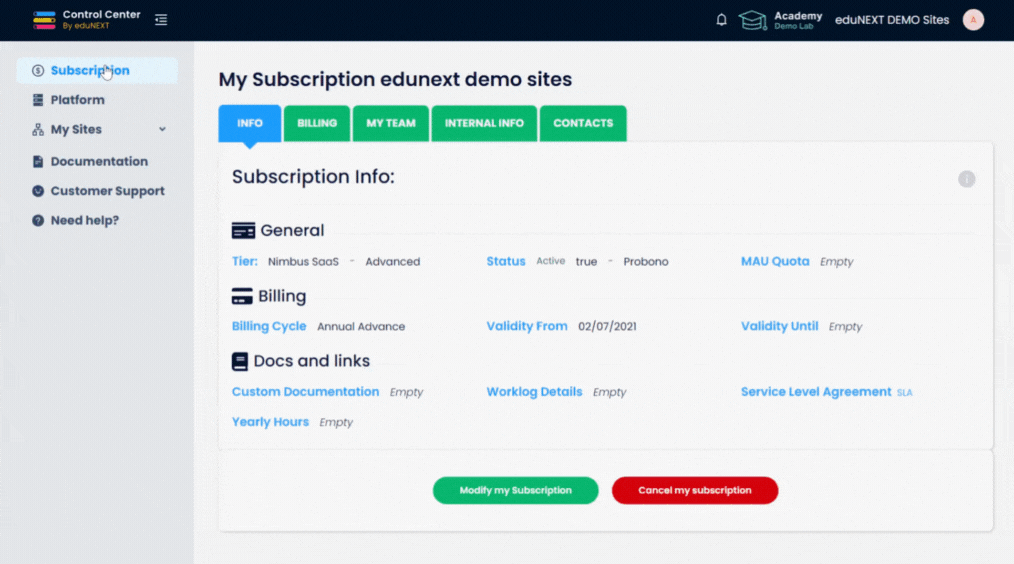Click the Platform server icon in sidebar

[x=38, y=100]
